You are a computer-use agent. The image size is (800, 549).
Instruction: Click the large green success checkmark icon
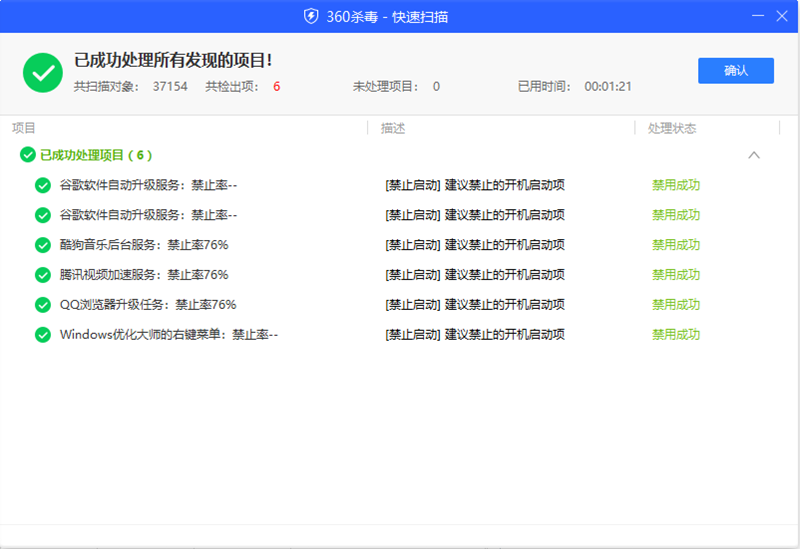[43, 73]
